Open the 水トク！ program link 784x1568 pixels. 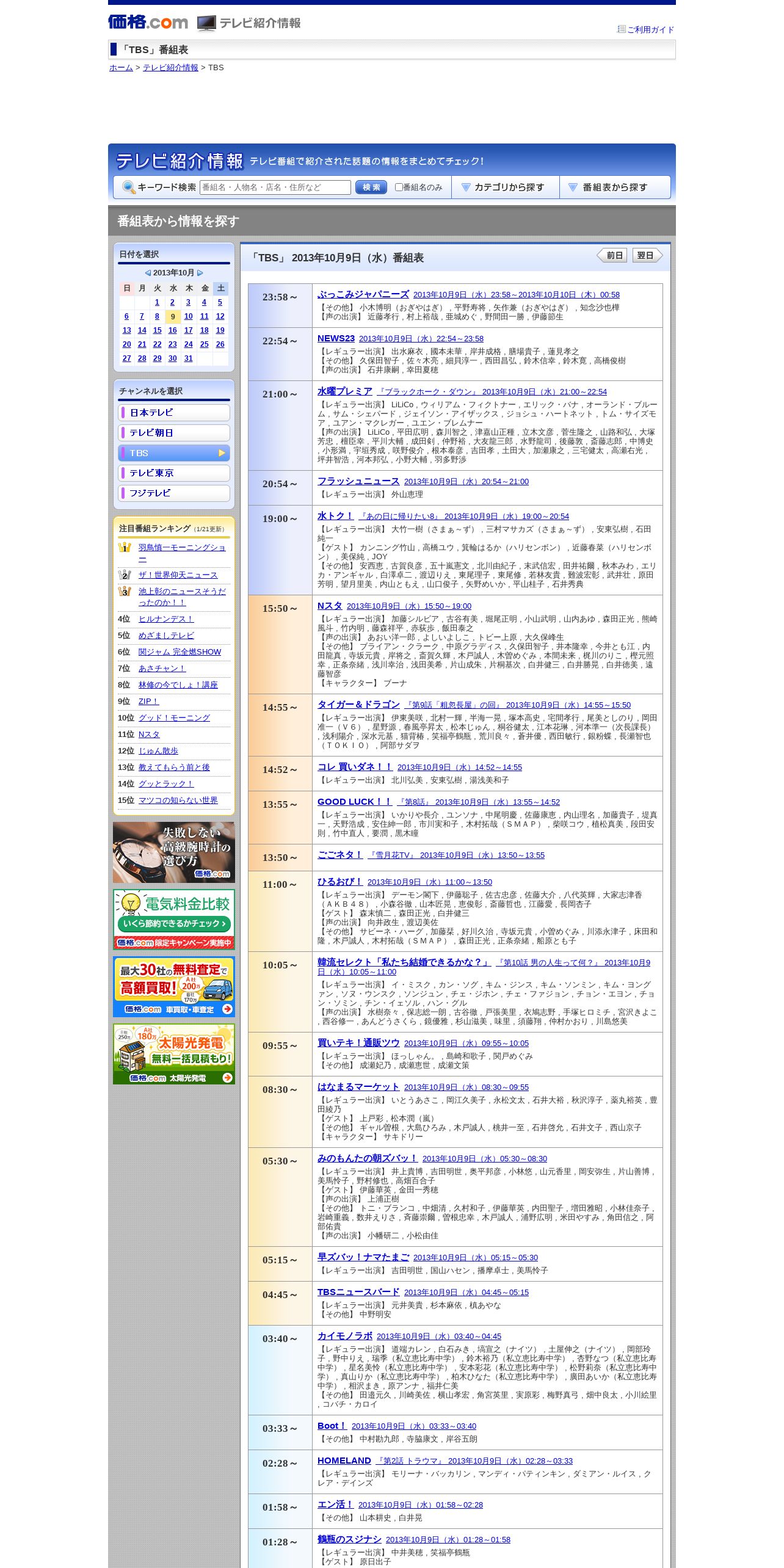[336, 516]
